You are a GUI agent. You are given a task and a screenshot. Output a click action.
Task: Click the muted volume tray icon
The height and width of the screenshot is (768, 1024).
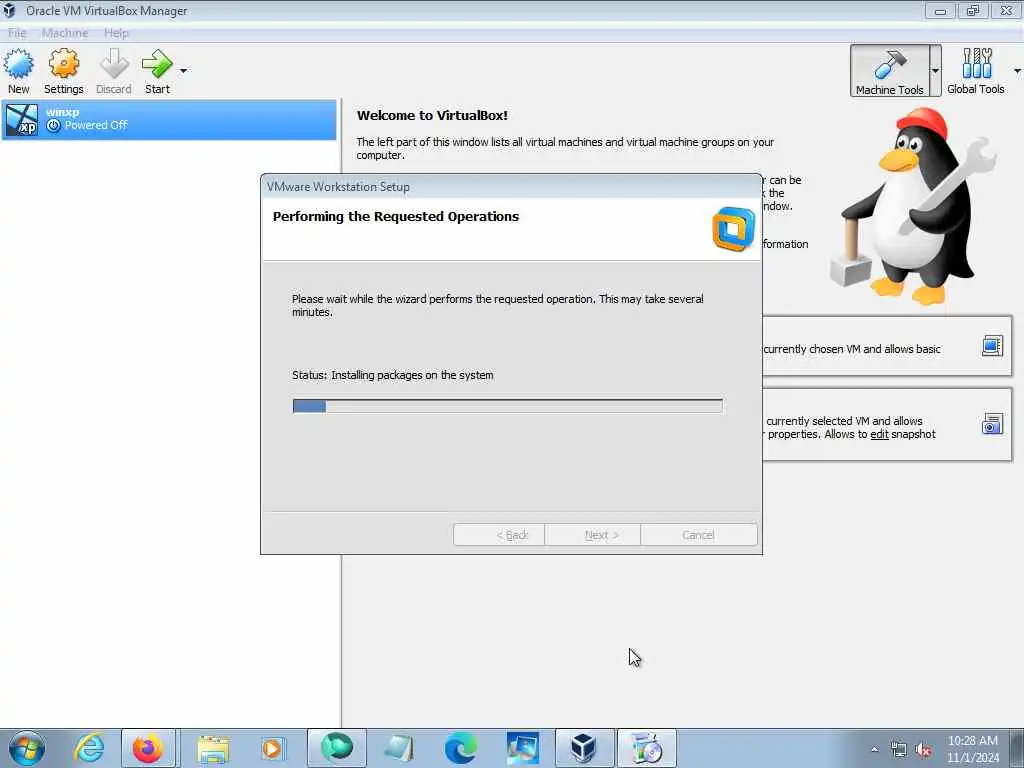923,750
